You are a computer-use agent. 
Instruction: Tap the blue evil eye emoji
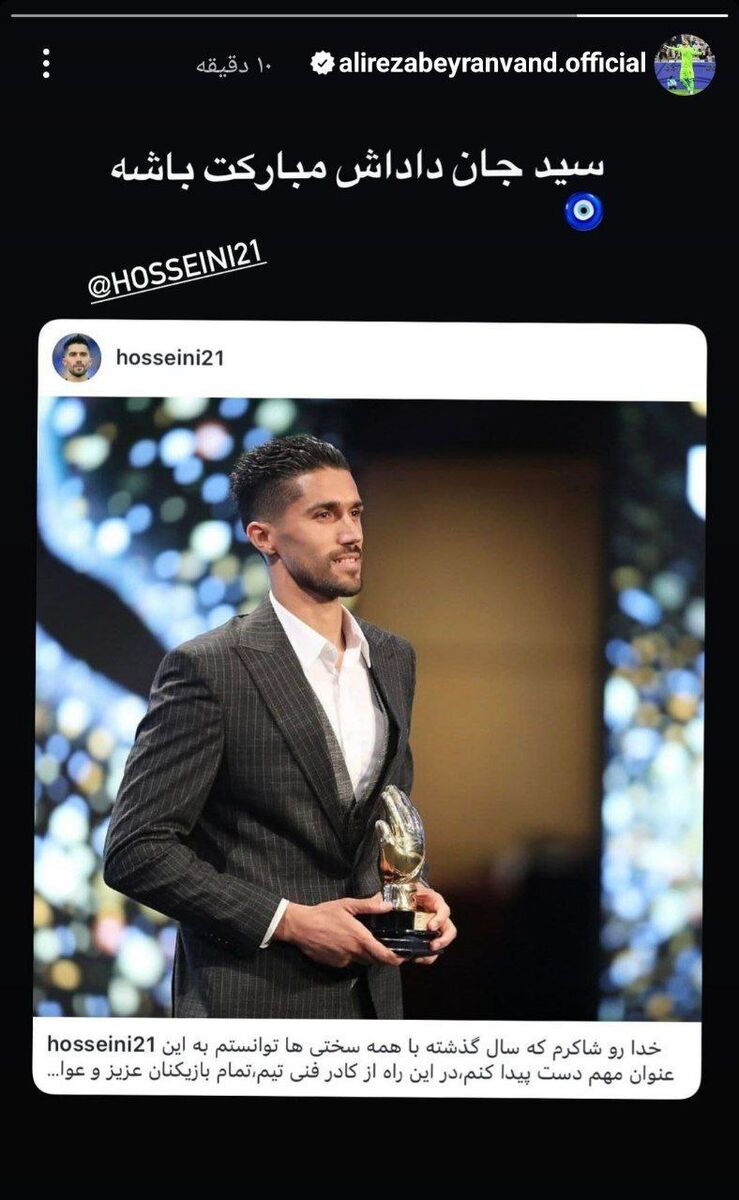[x=584, y=212]
